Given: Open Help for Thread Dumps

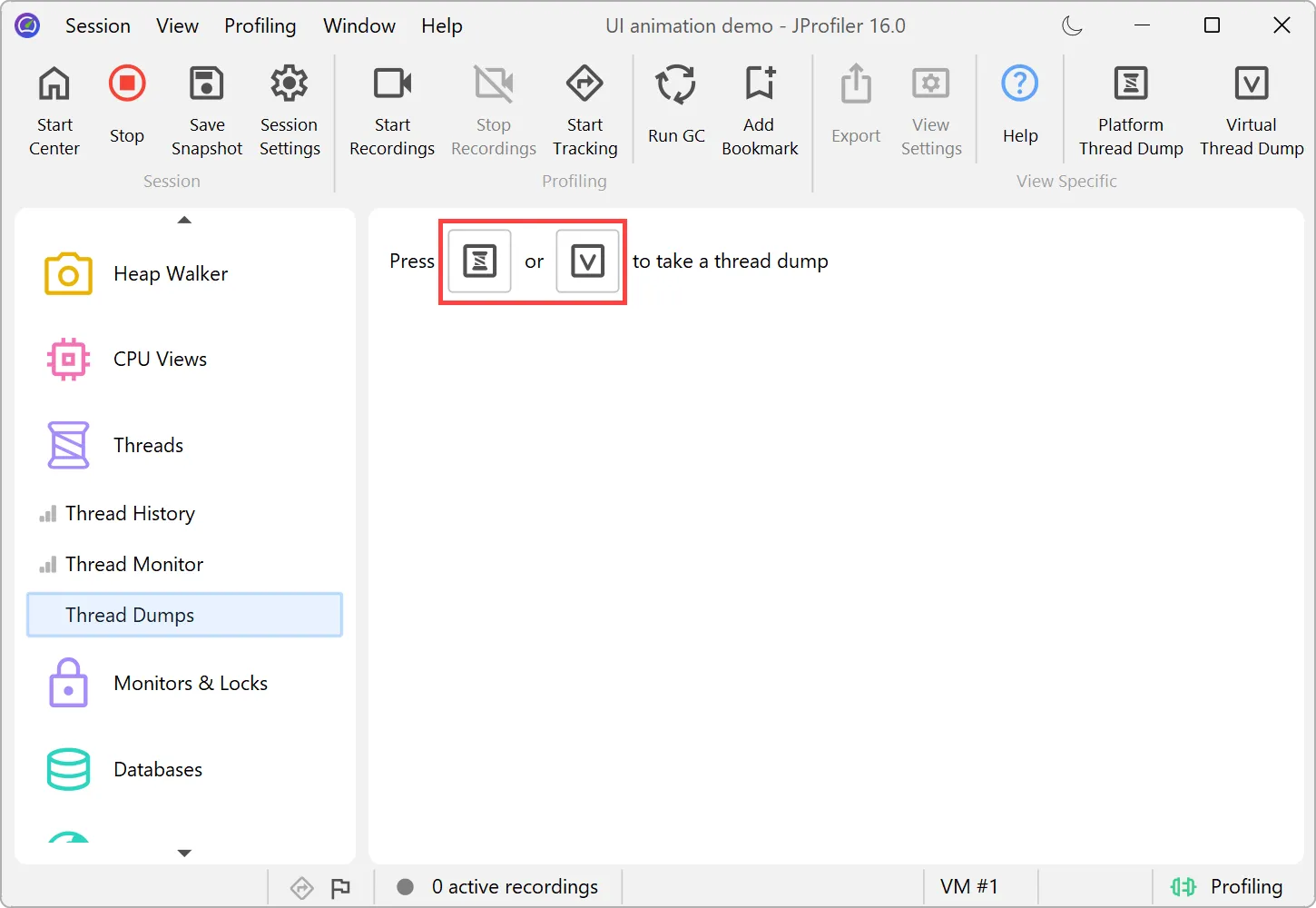Looking at the screenshot, I should (x=1019, y=109).
